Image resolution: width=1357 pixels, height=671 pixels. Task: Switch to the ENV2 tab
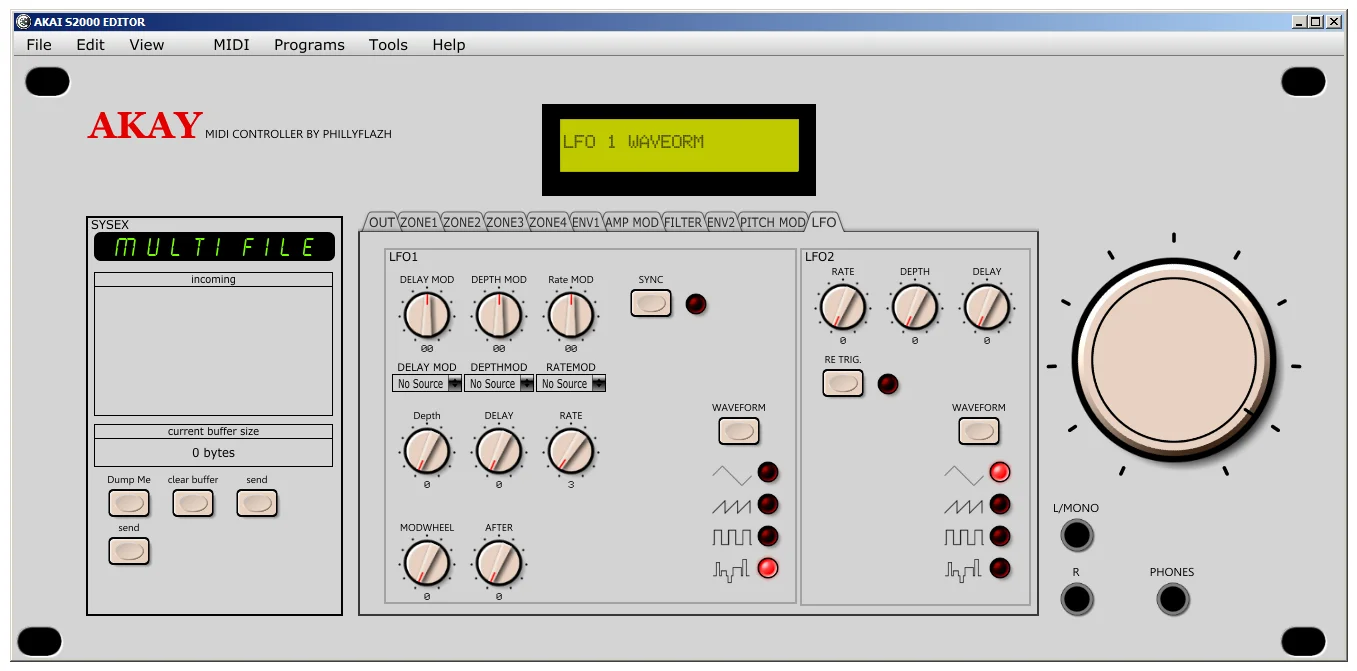[x=721, y=222]
